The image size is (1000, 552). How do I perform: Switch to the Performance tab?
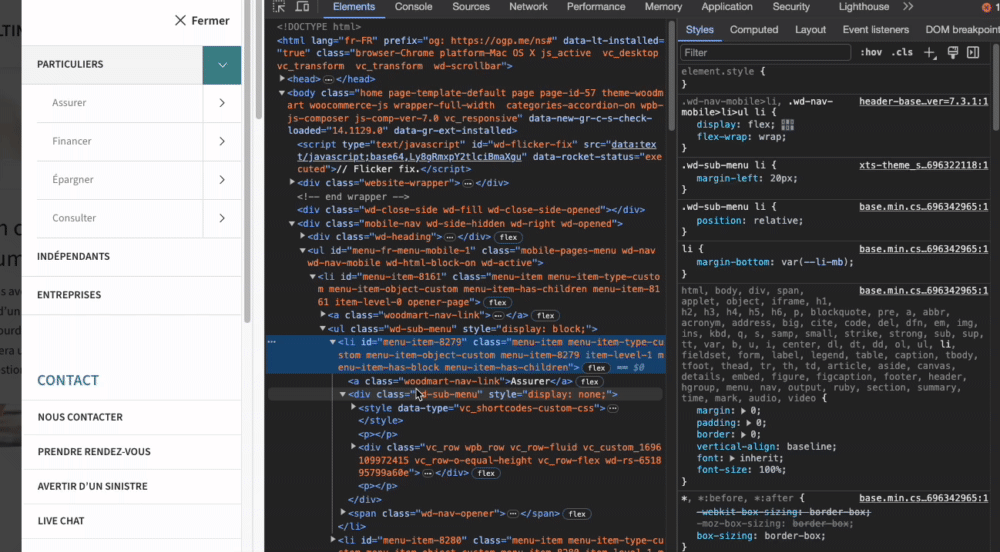tap(596, 7)
